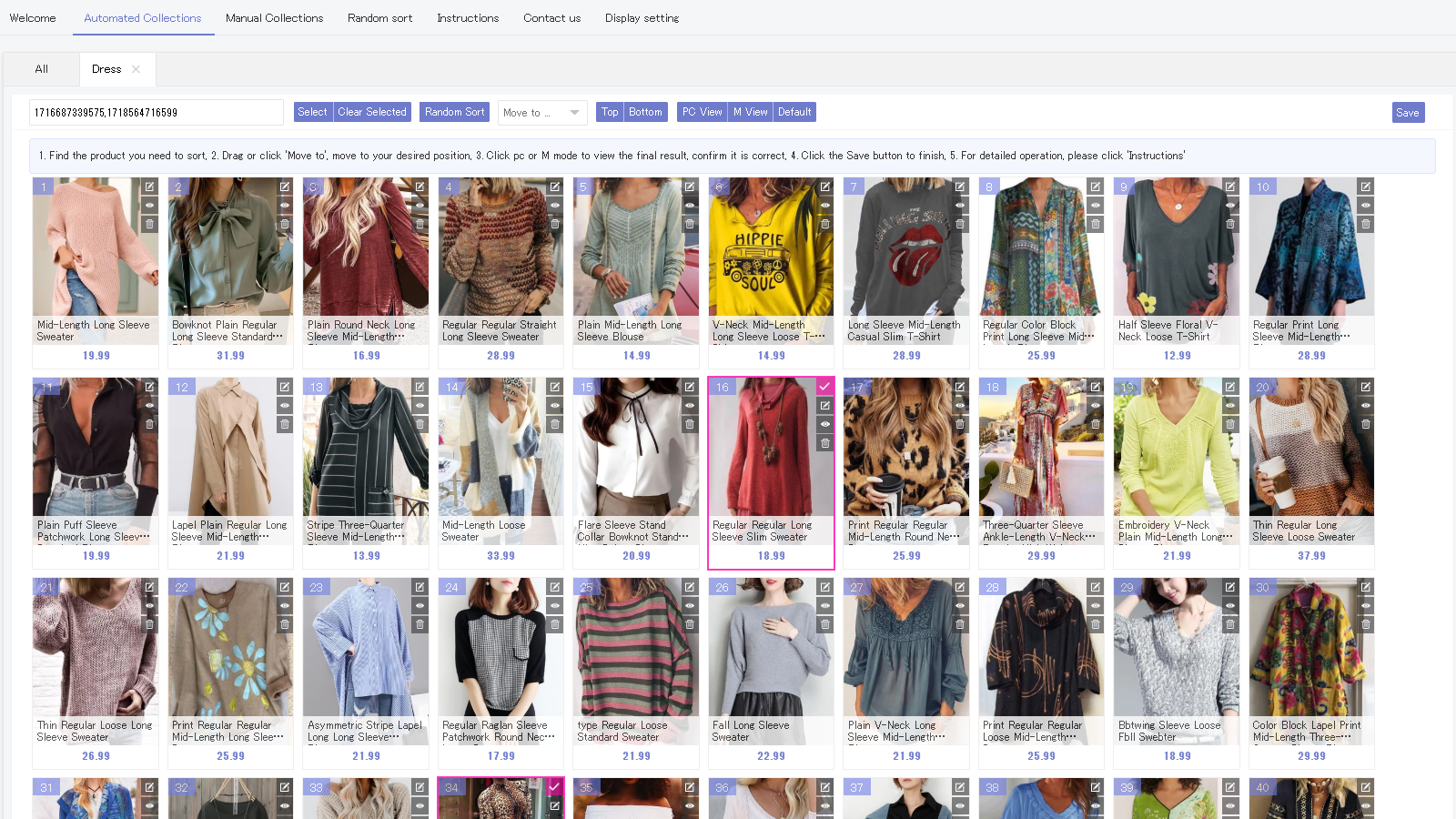Preview product 8 with its eye icon
Screen dimensions: 1456x819
(x=1095, y=205)
